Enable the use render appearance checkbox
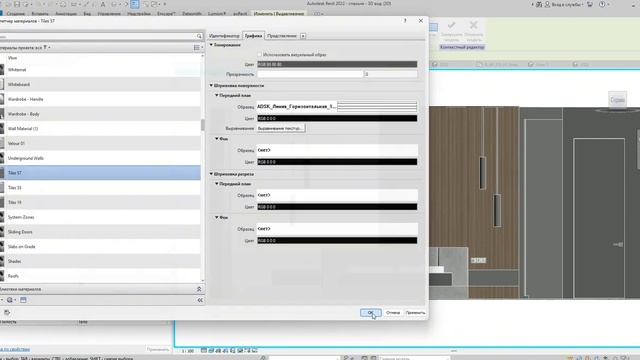Viewport: 640px width, 360px height. [x=259, y=54]
